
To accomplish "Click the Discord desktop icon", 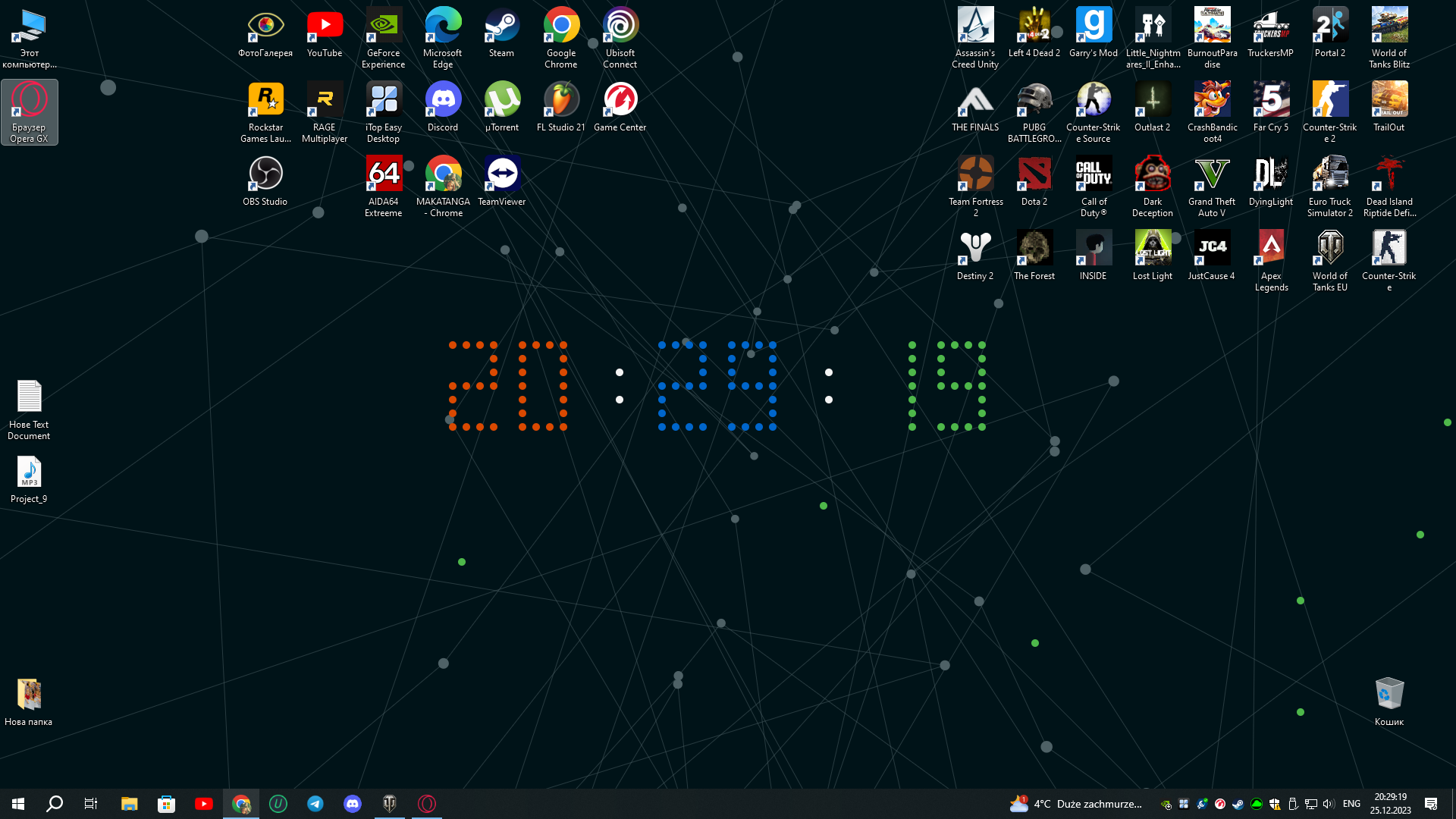I will (x=443, y=100).
